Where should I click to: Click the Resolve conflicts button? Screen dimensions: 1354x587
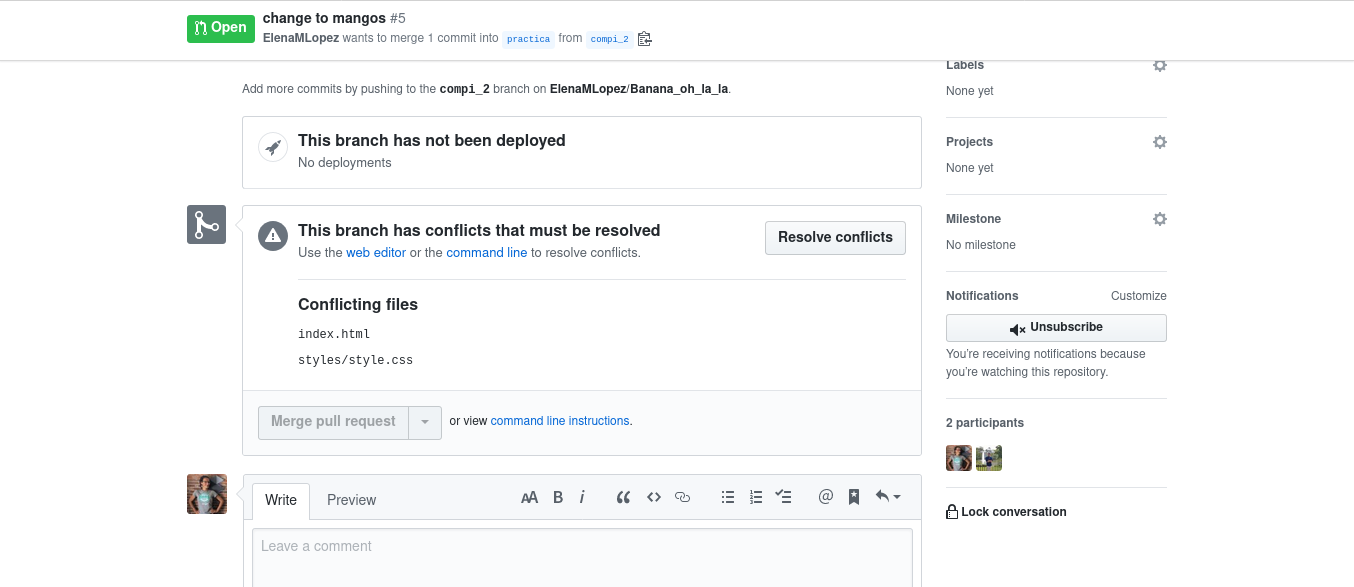[x=835, y=238]
